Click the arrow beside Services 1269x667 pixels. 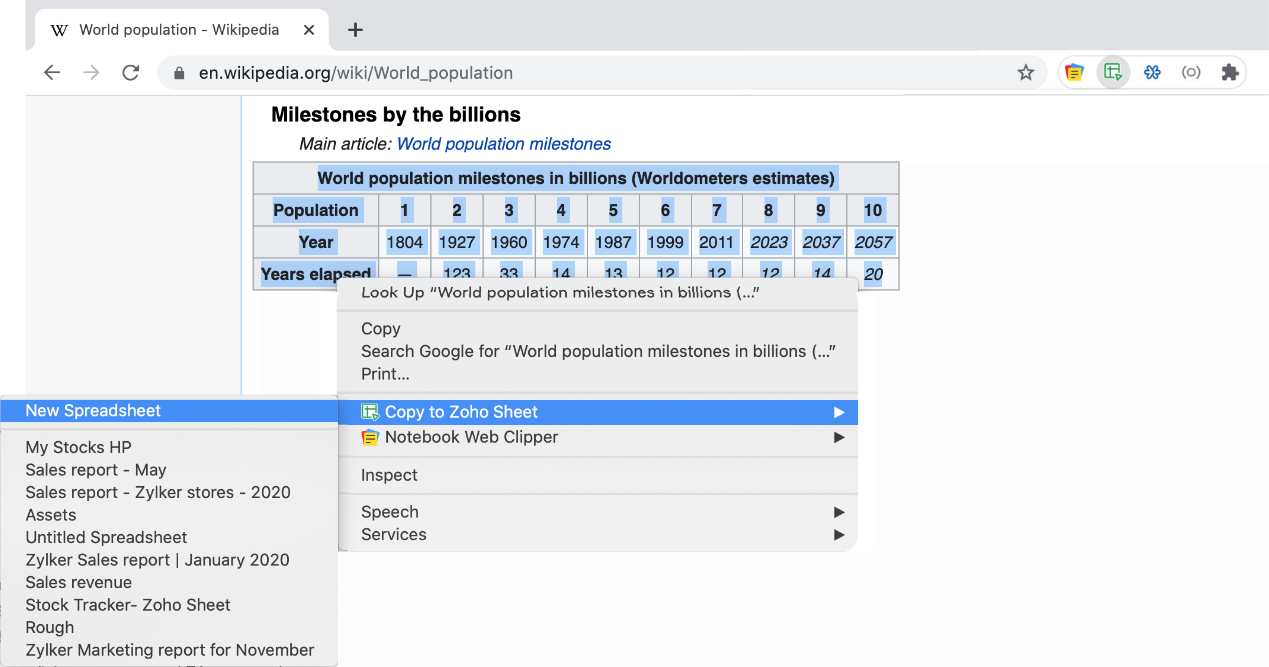[839, 535]
